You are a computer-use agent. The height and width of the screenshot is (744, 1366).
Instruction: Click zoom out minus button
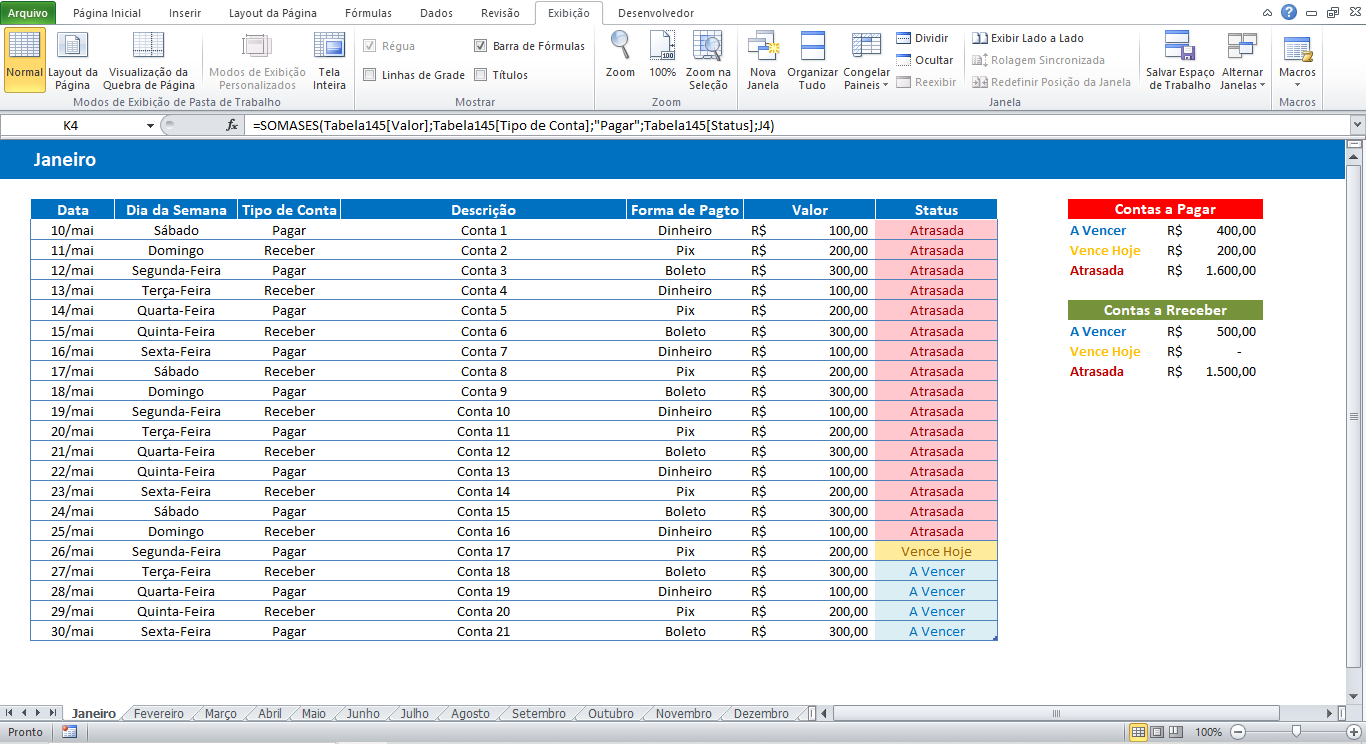click(1237, 732)
